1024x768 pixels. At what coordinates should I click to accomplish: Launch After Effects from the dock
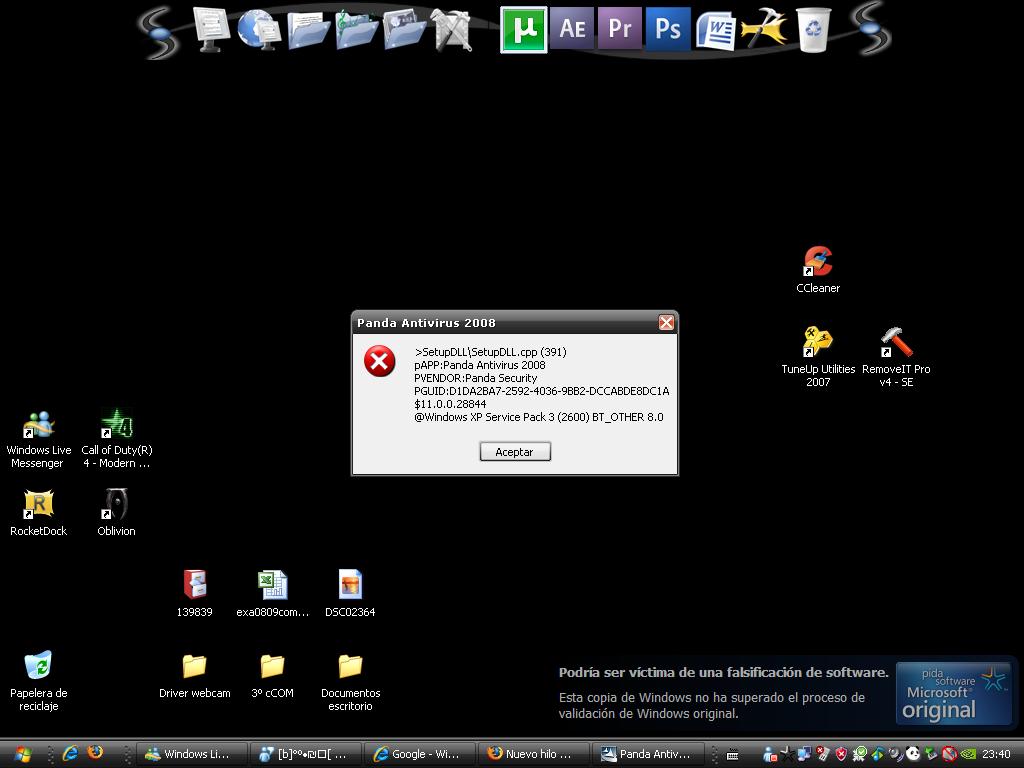571,29
